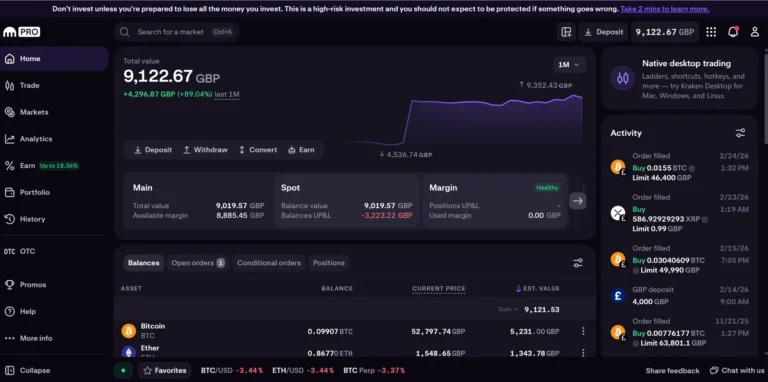Open the Bitcoin row three-dot menu

583,331
